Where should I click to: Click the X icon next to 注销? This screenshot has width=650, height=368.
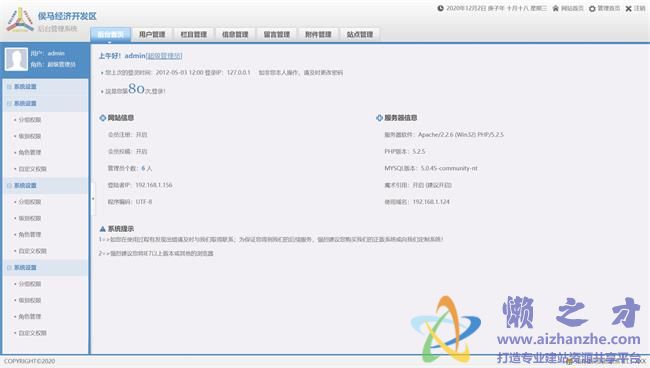[628, 8]
